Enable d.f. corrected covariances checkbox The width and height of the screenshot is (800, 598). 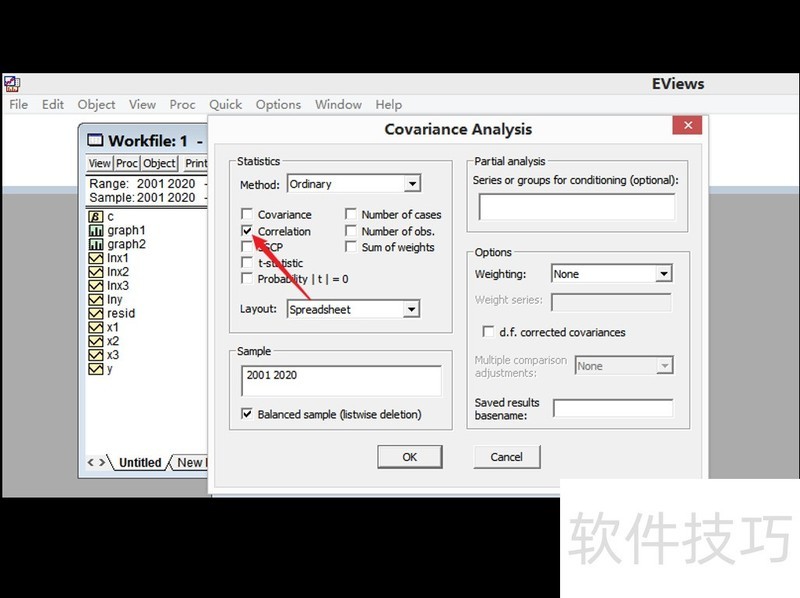[488, 332]
